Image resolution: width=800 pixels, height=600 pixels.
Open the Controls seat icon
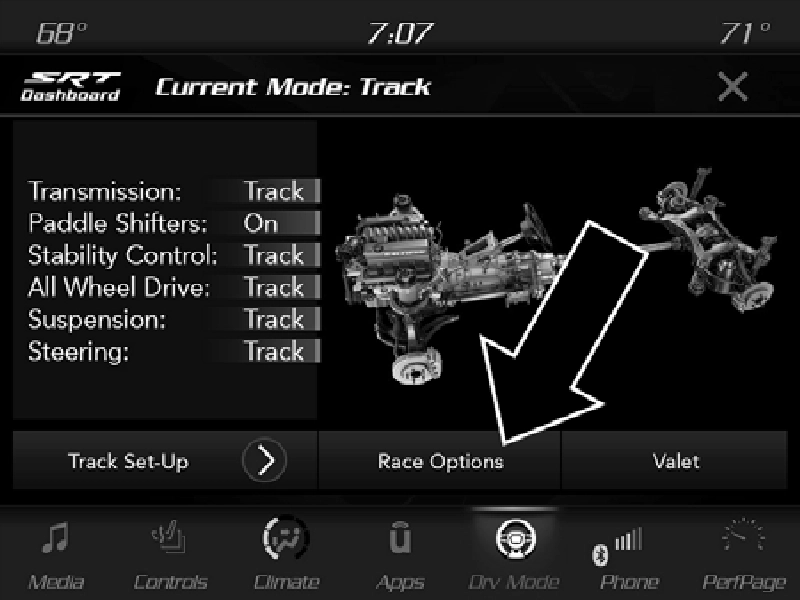click(x=169, y=537)
